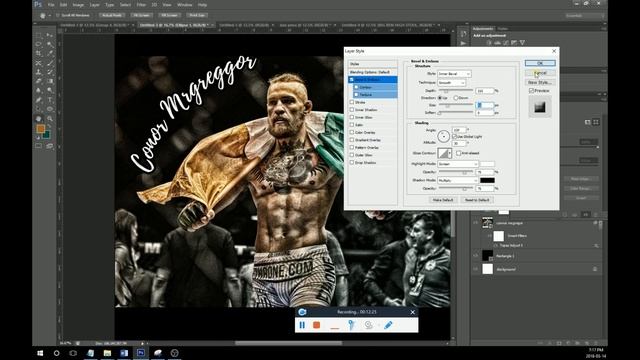Switch to the Adjustments panel tab
Viewport: 640px width, 360px height.
483,29
